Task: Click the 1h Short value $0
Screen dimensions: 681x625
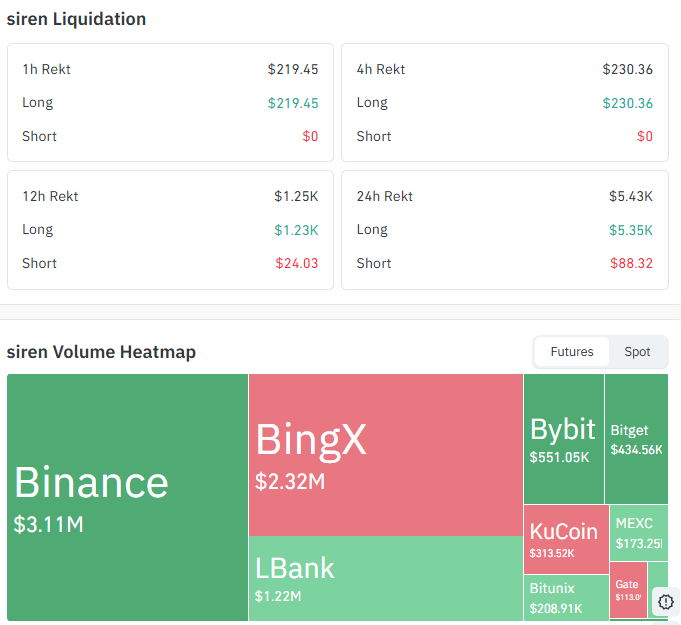Action: (x=310, y=136)
